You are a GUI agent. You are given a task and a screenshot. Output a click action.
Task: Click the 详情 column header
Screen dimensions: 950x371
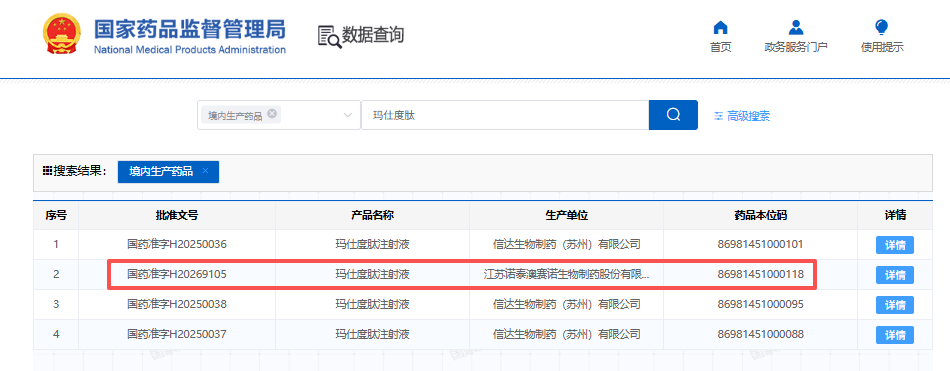pyautogui.click(x=895, y=215)
